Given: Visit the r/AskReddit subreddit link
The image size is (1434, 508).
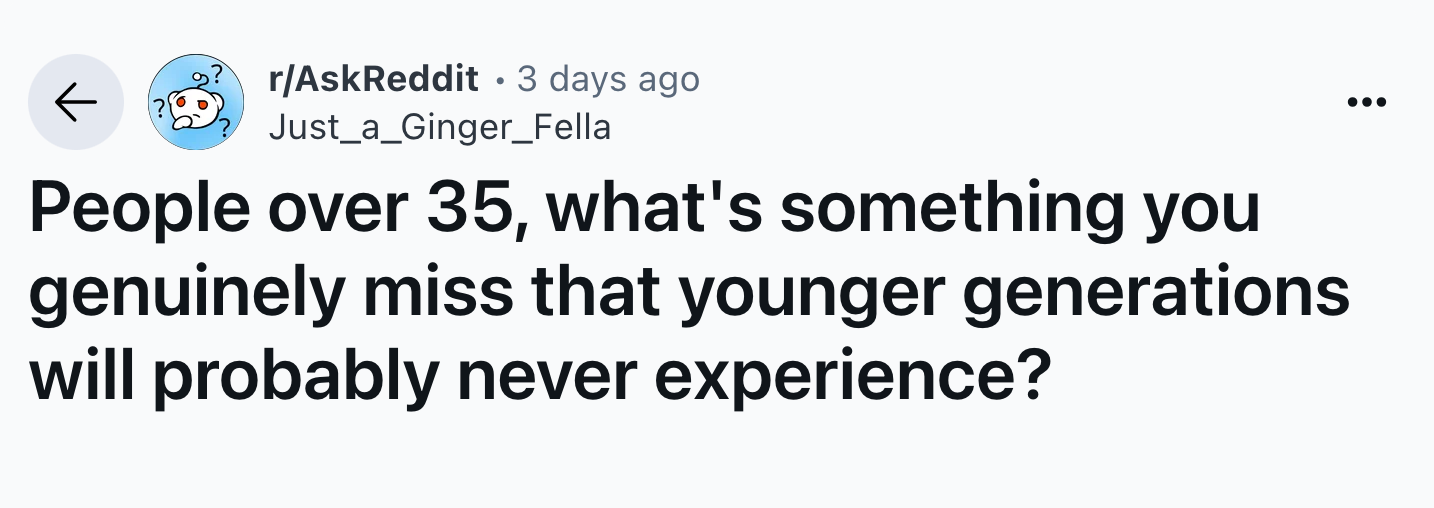Looking at the screenshot, I should (374, 78).
